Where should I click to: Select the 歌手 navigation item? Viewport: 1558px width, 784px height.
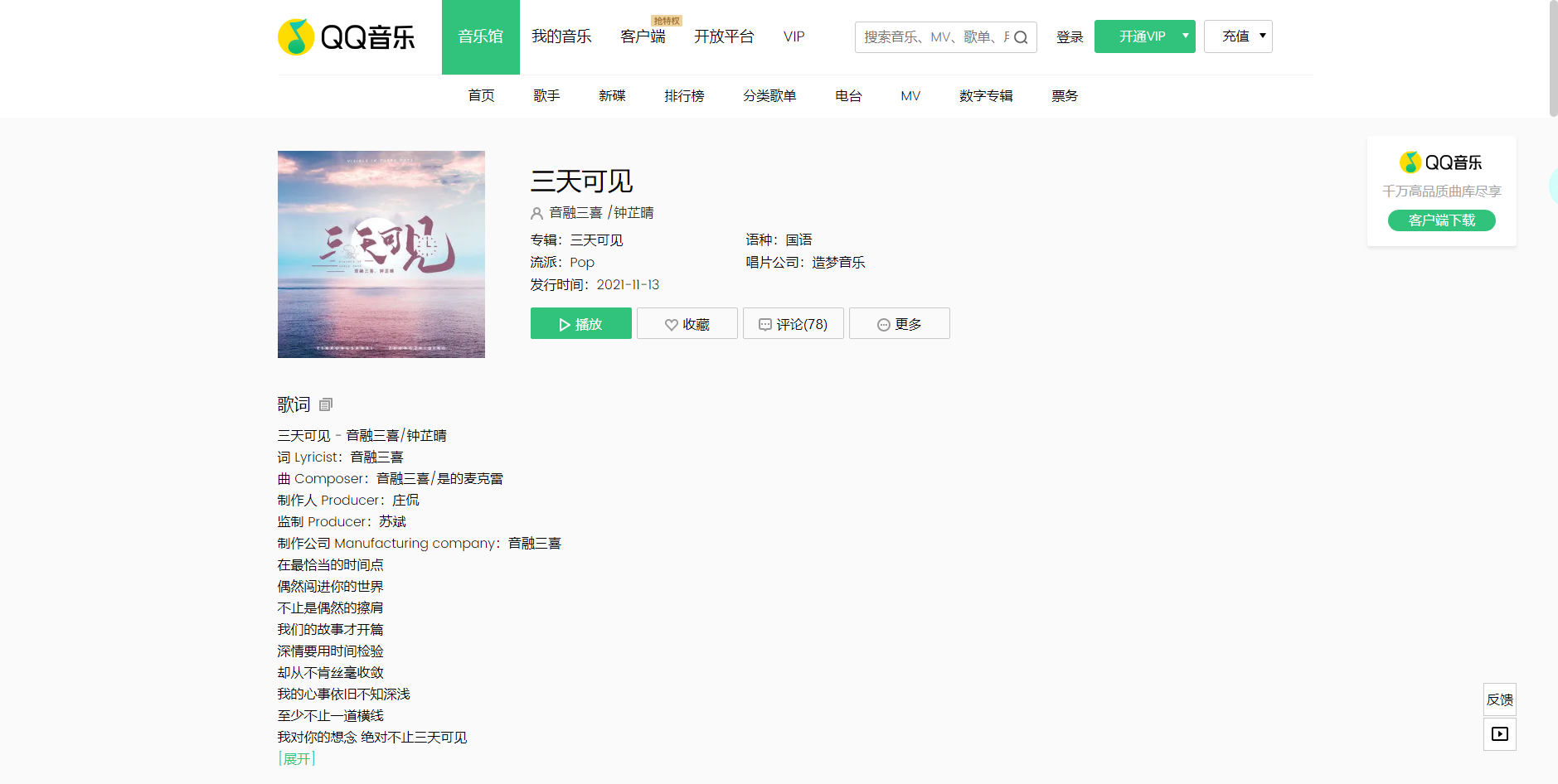pyautogui.click(x=546, y=96)
